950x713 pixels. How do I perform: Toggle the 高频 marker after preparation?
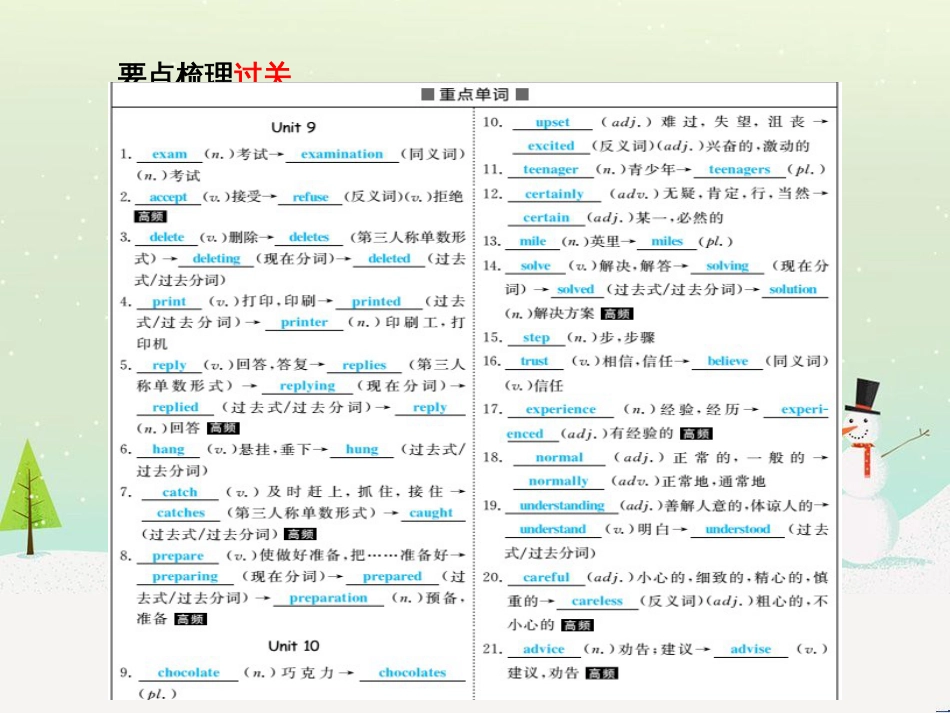[188, 618]
